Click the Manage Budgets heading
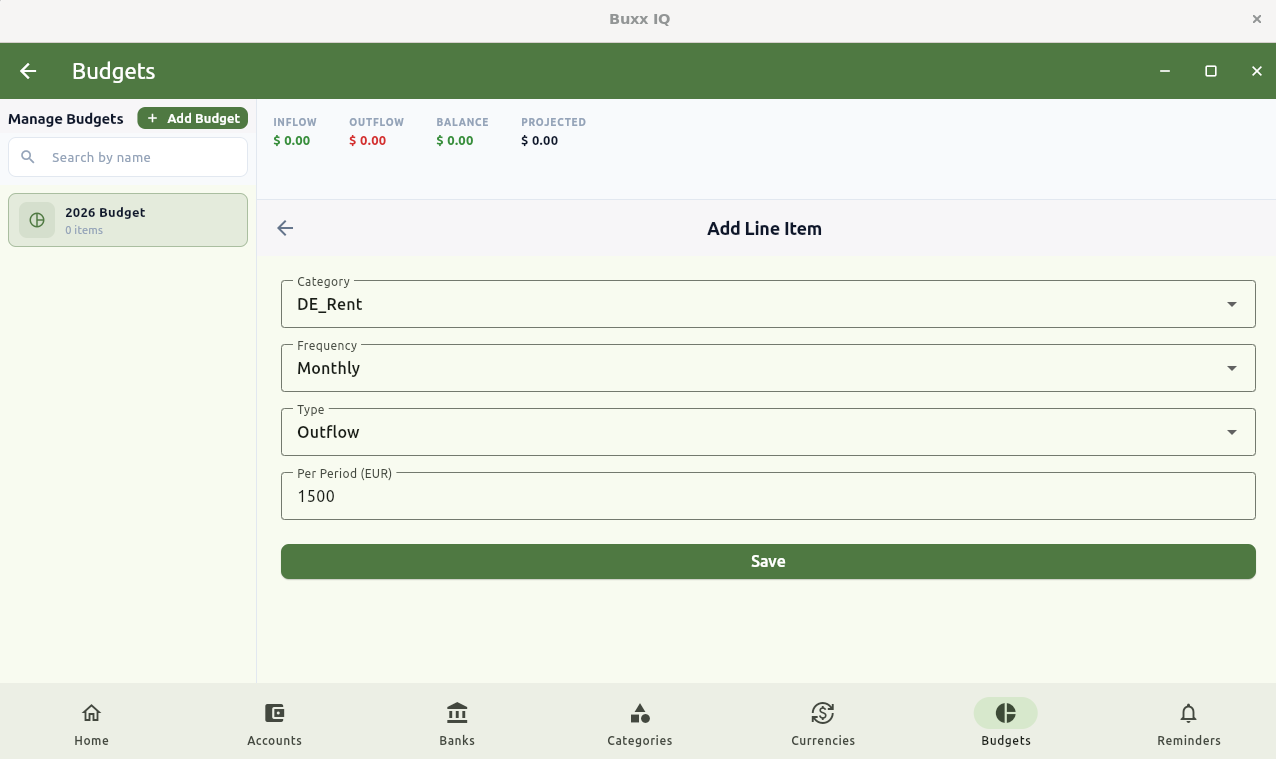This screenshot has width=1276, height=759. (66, 119)
